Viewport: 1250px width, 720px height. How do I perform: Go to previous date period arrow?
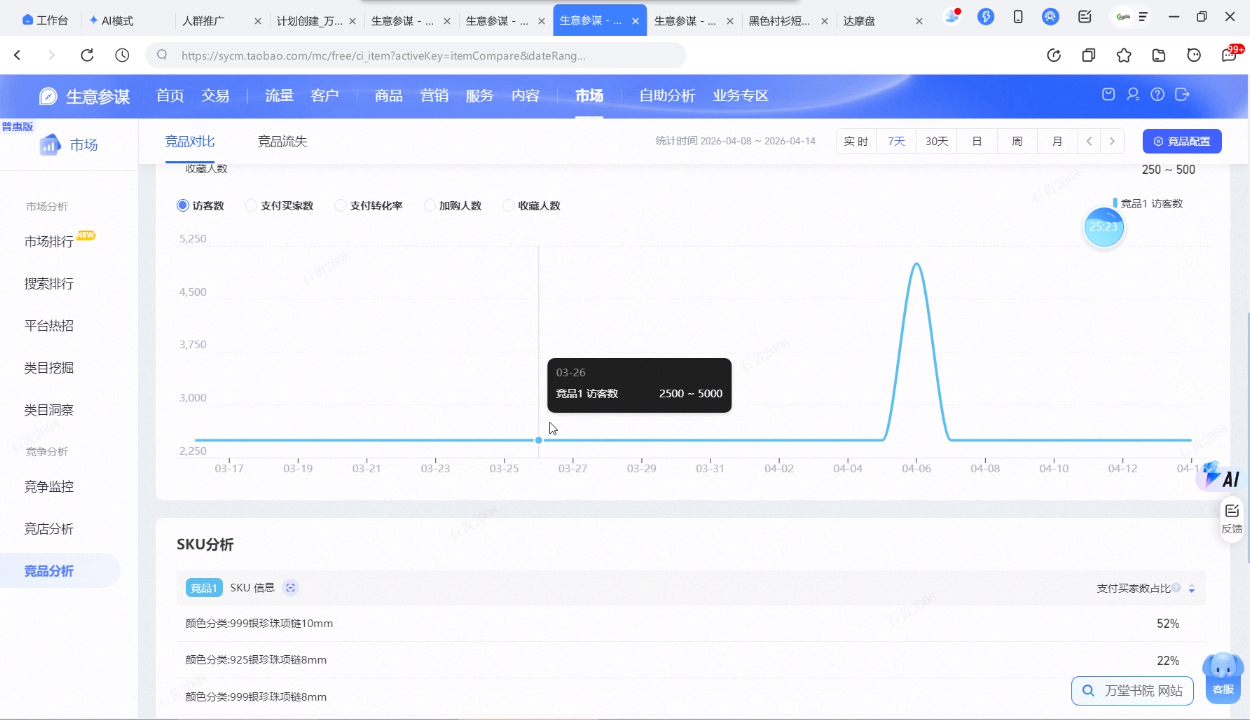coord(1089,141)
